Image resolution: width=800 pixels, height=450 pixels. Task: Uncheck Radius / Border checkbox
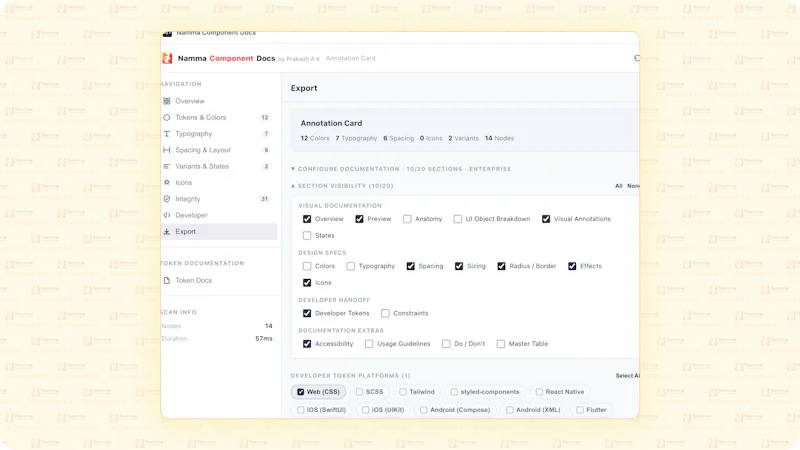coord(502,266)
